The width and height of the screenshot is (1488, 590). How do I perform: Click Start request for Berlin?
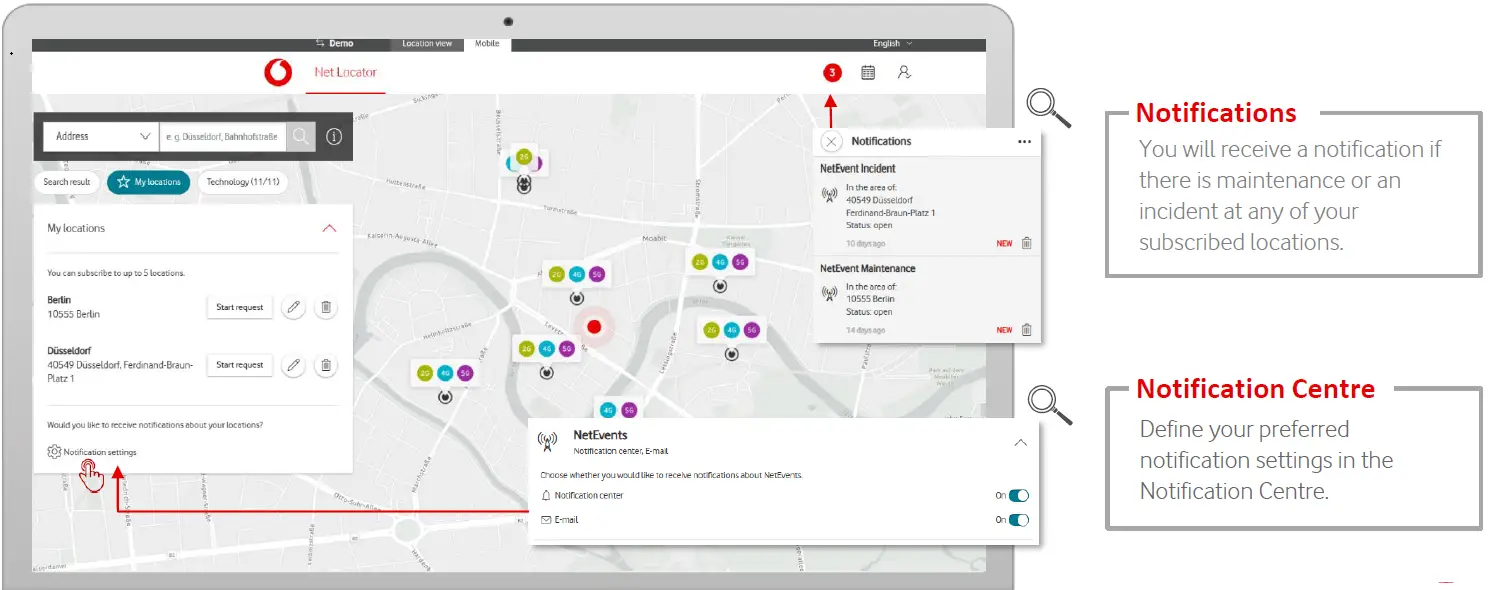(x=240, y=308)
